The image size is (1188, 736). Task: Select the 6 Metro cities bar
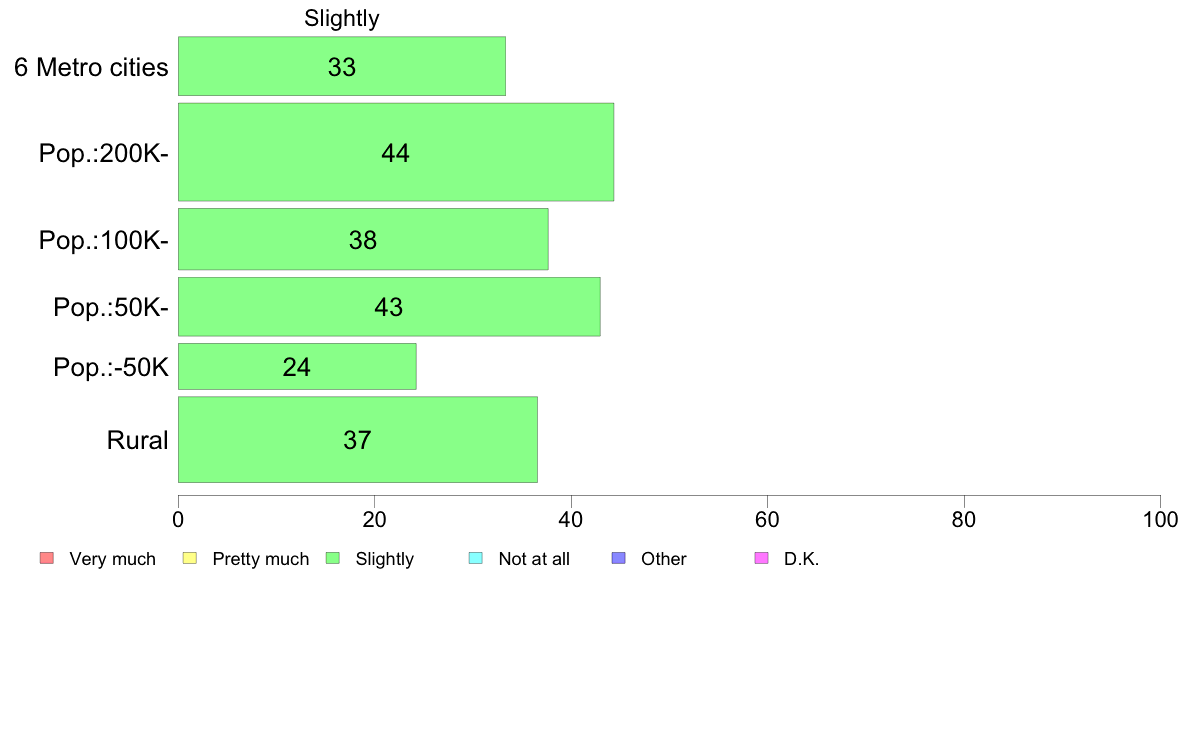point(342,66)
